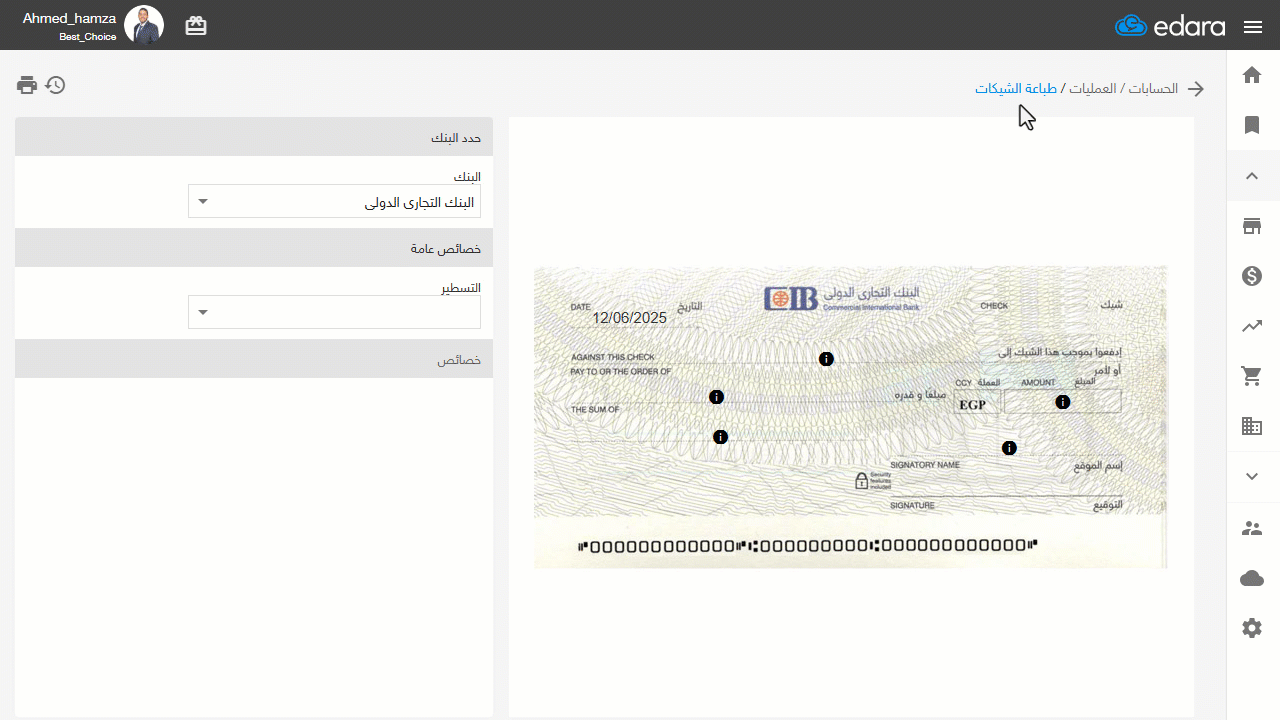Go to the home icon in sidebar
Viewport: 1280px width, 720px height.
(x=1252, y=75)
